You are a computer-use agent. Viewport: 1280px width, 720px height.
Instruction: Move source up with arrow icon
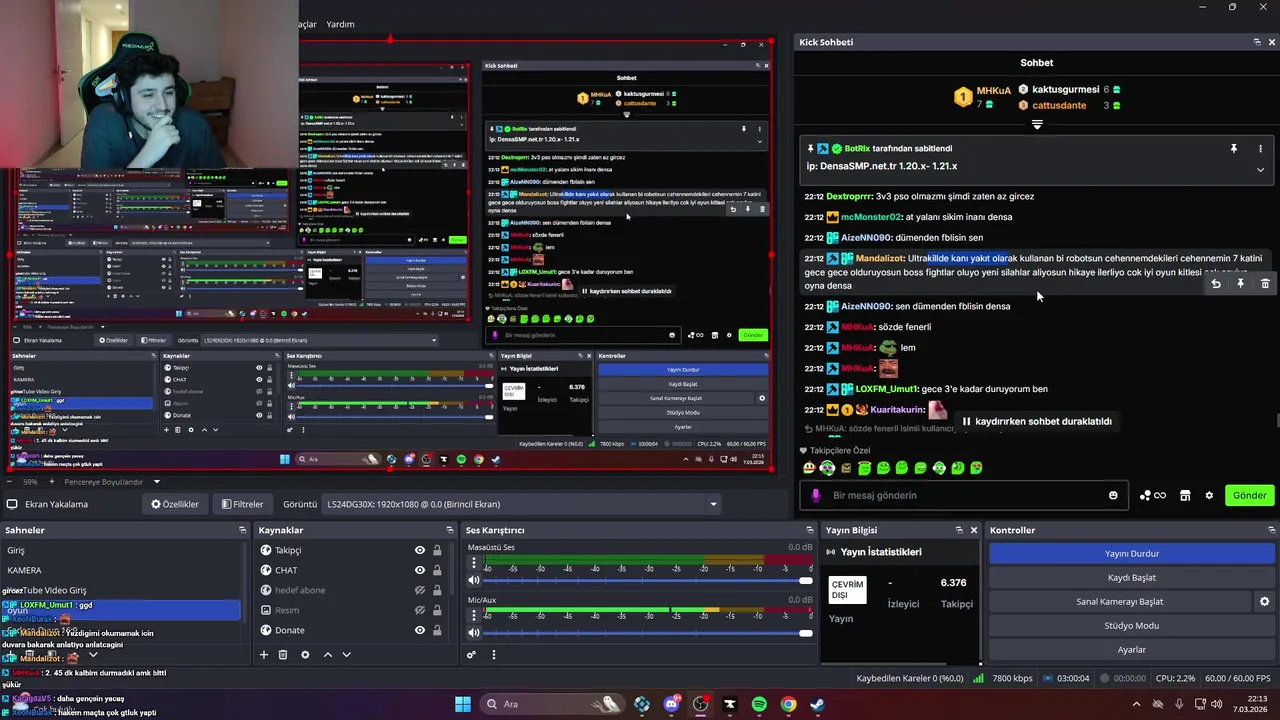point(327,655)
